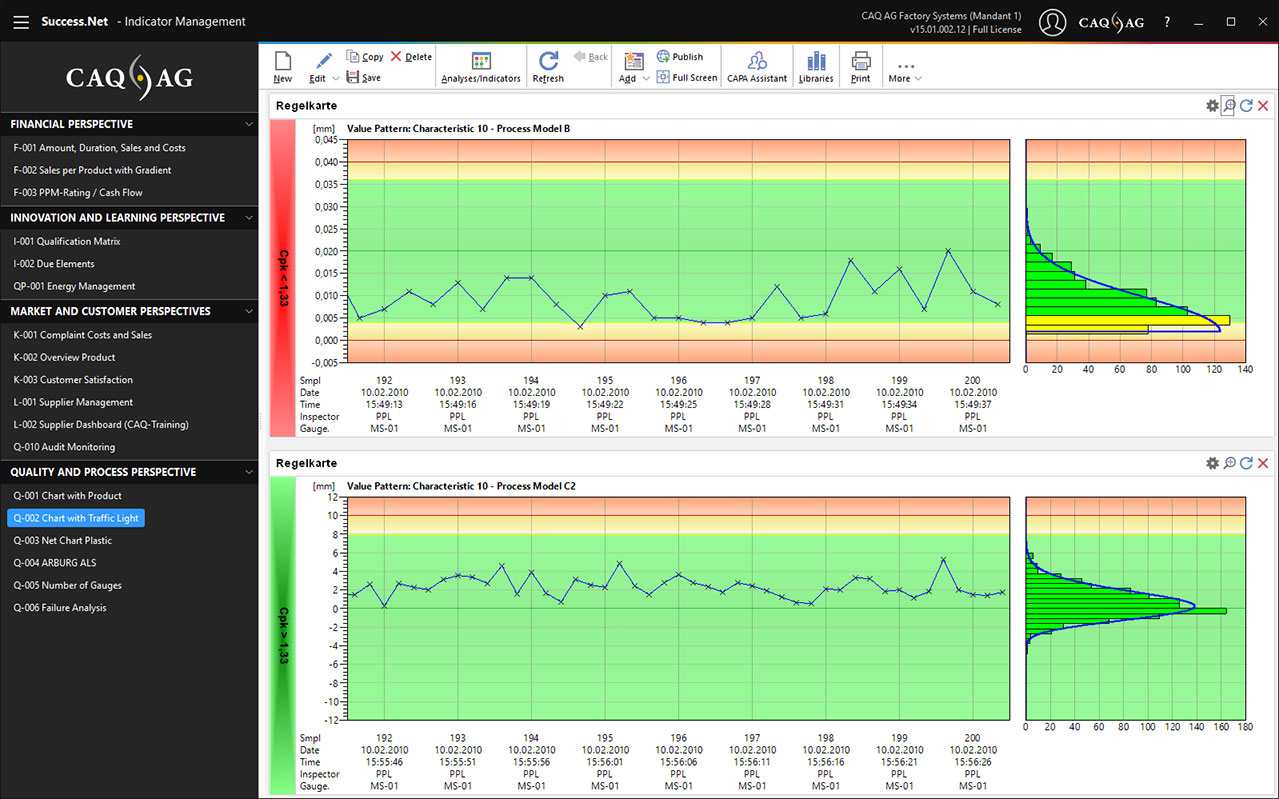Click the Publish button
The height and width of the screenshot is (799, 1279).
[x=679, y=57]
